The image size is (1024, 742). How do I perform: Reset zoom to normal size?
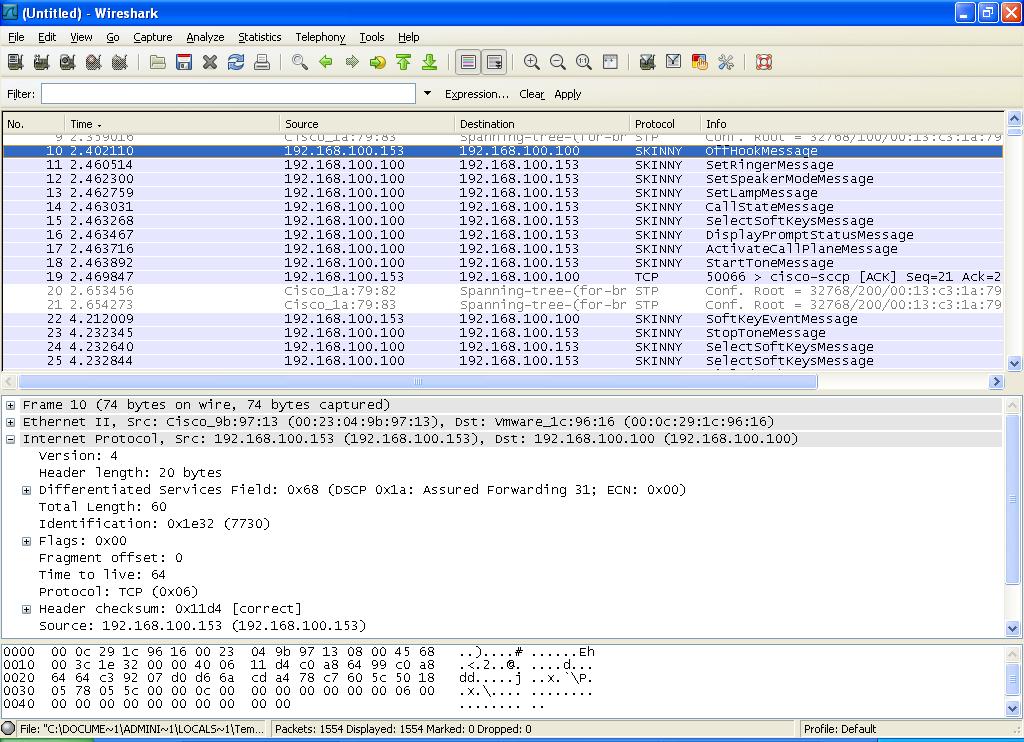click(584, 62)
